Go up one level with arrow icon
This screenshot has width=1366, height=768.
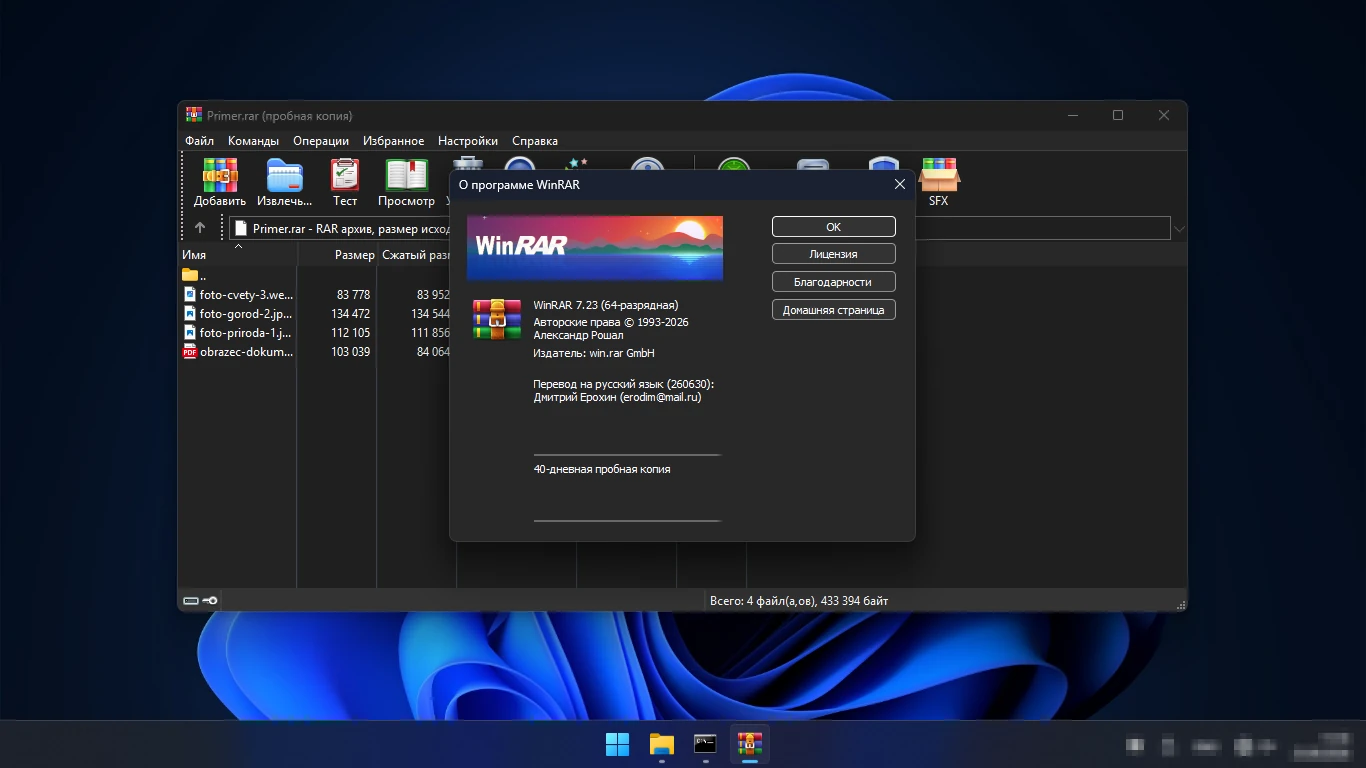click(200, 228)
